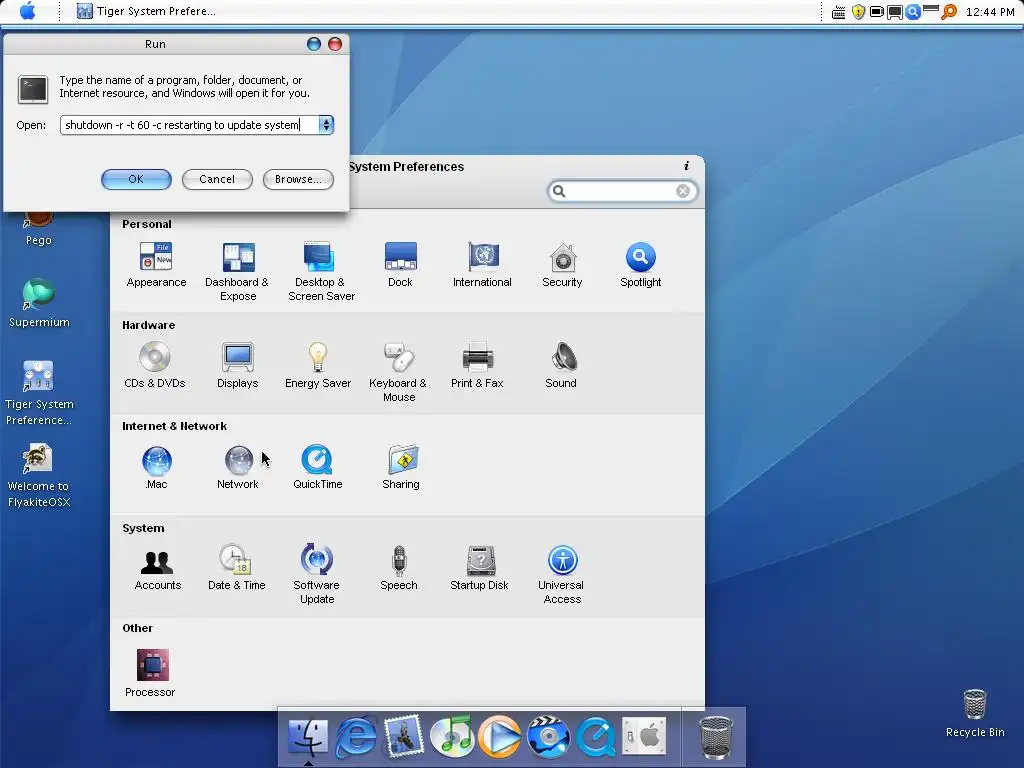Click the blue help button in Run title bar

[314, 44]
